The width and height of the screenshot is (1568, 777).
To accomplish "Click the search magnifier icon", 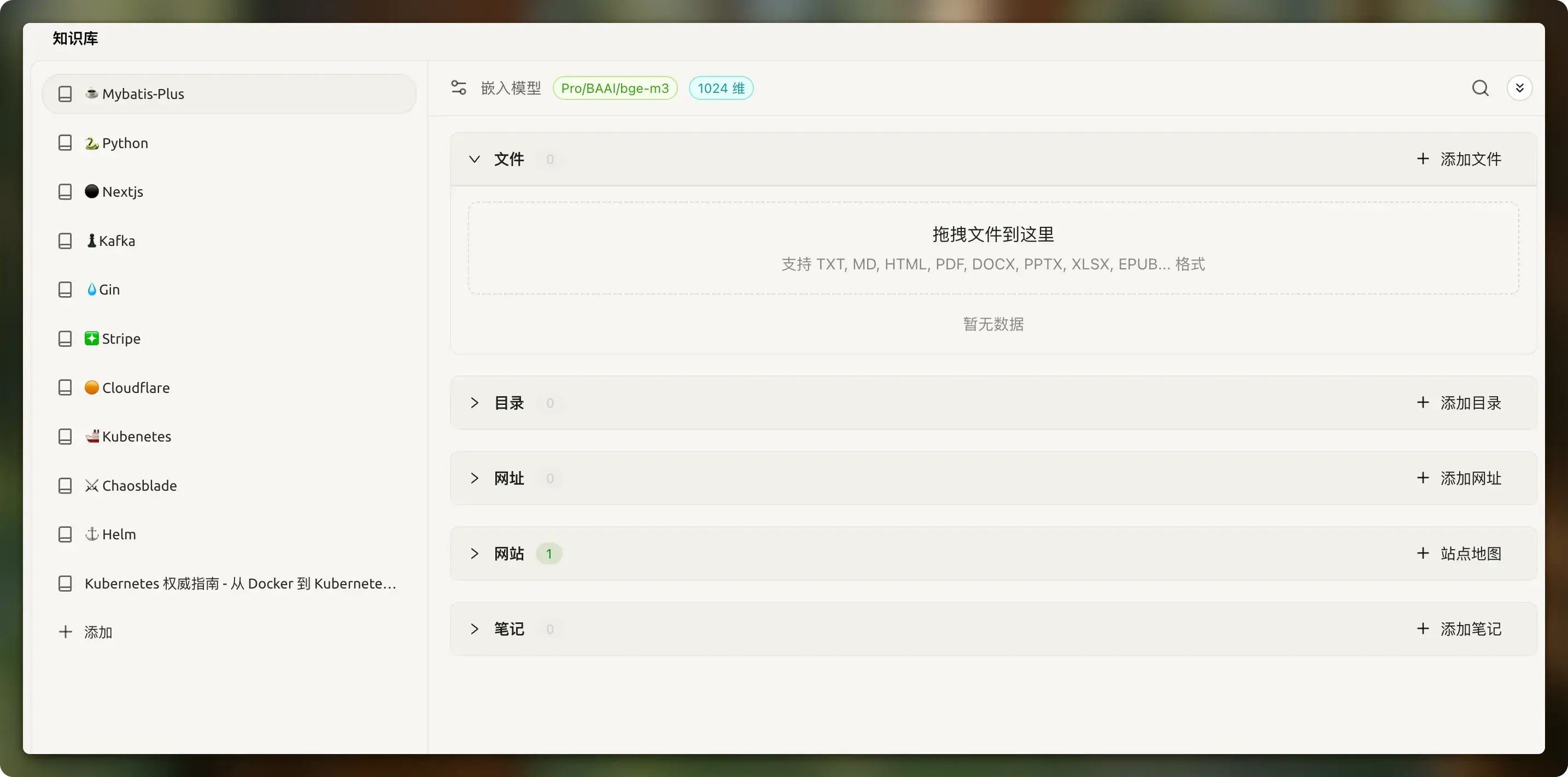I will click(1480, 88).
